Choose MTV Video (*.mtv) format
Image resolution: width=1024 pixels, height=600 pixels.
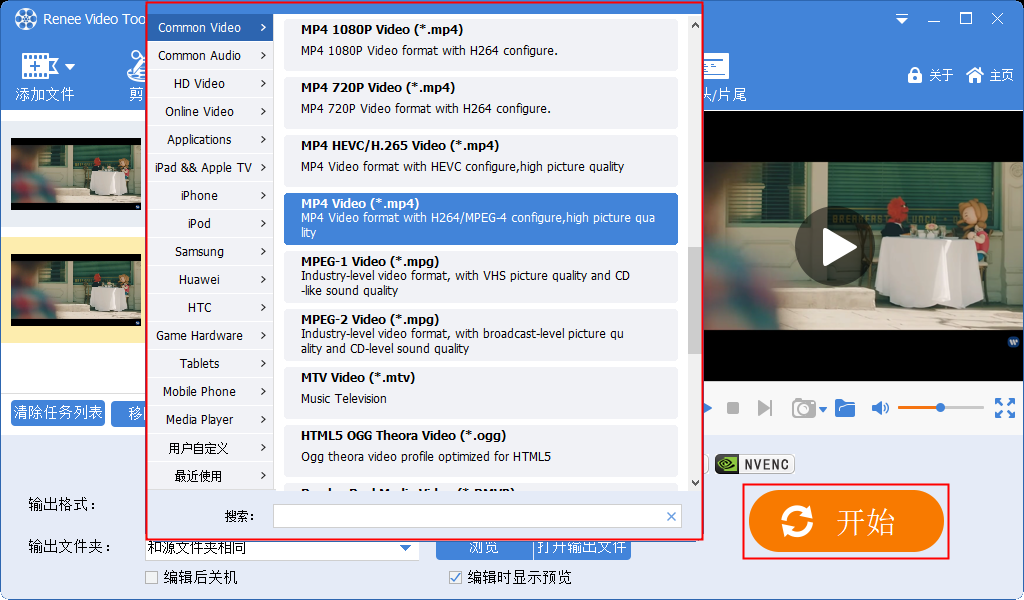[x=481, y=393]
